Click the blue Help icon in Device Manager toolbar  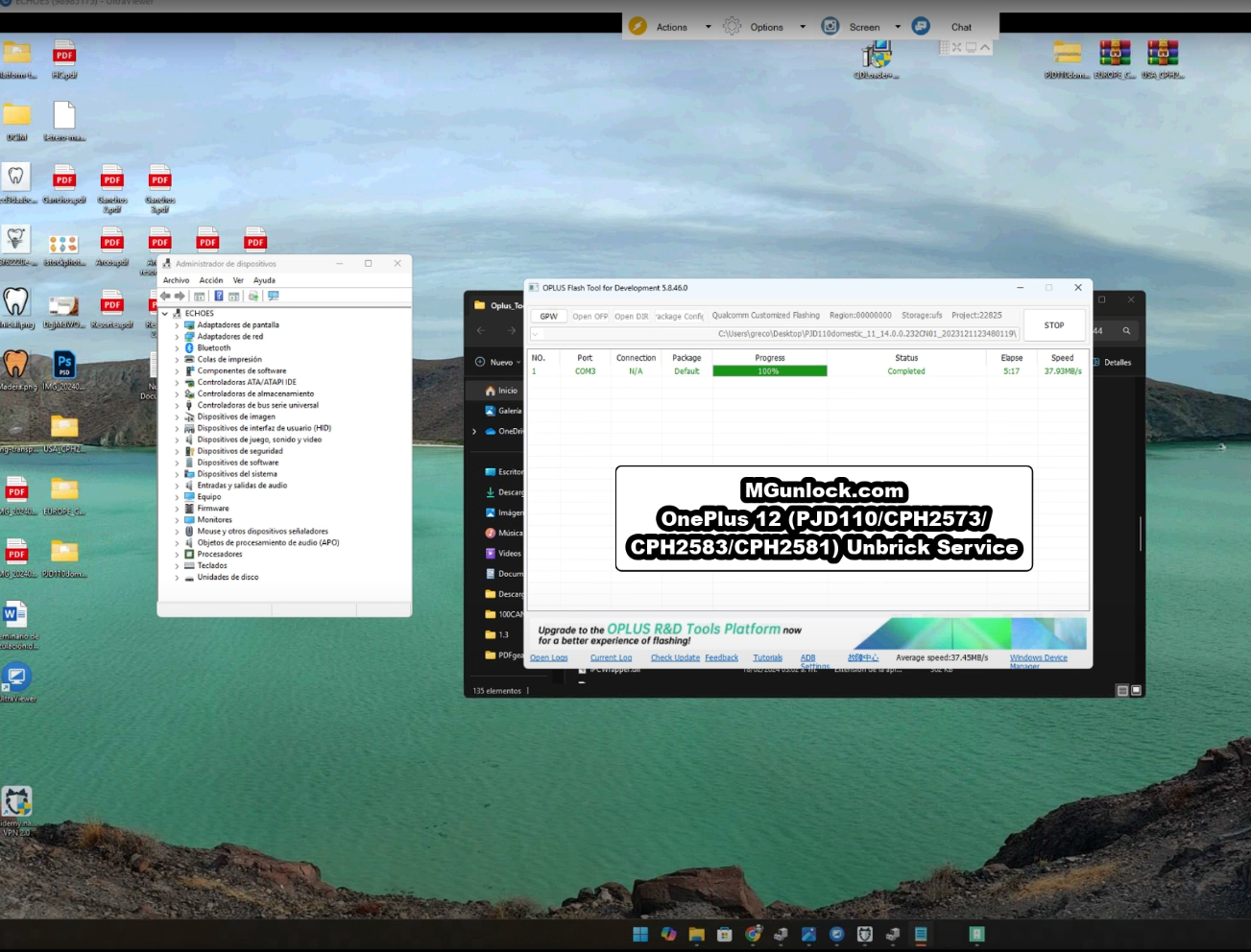pos(219,297)
